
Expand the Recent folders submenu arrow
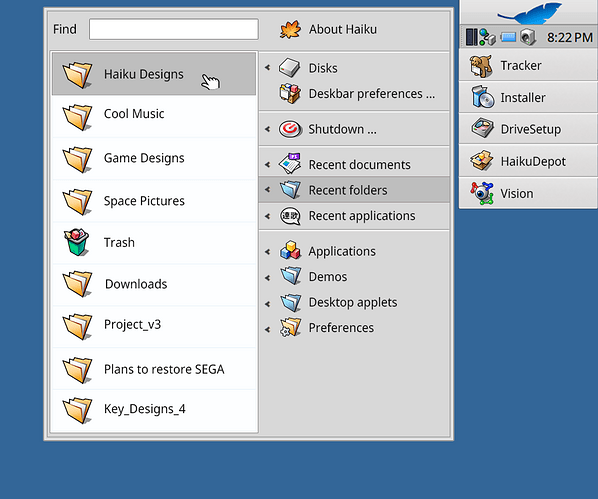pos(267,189)
